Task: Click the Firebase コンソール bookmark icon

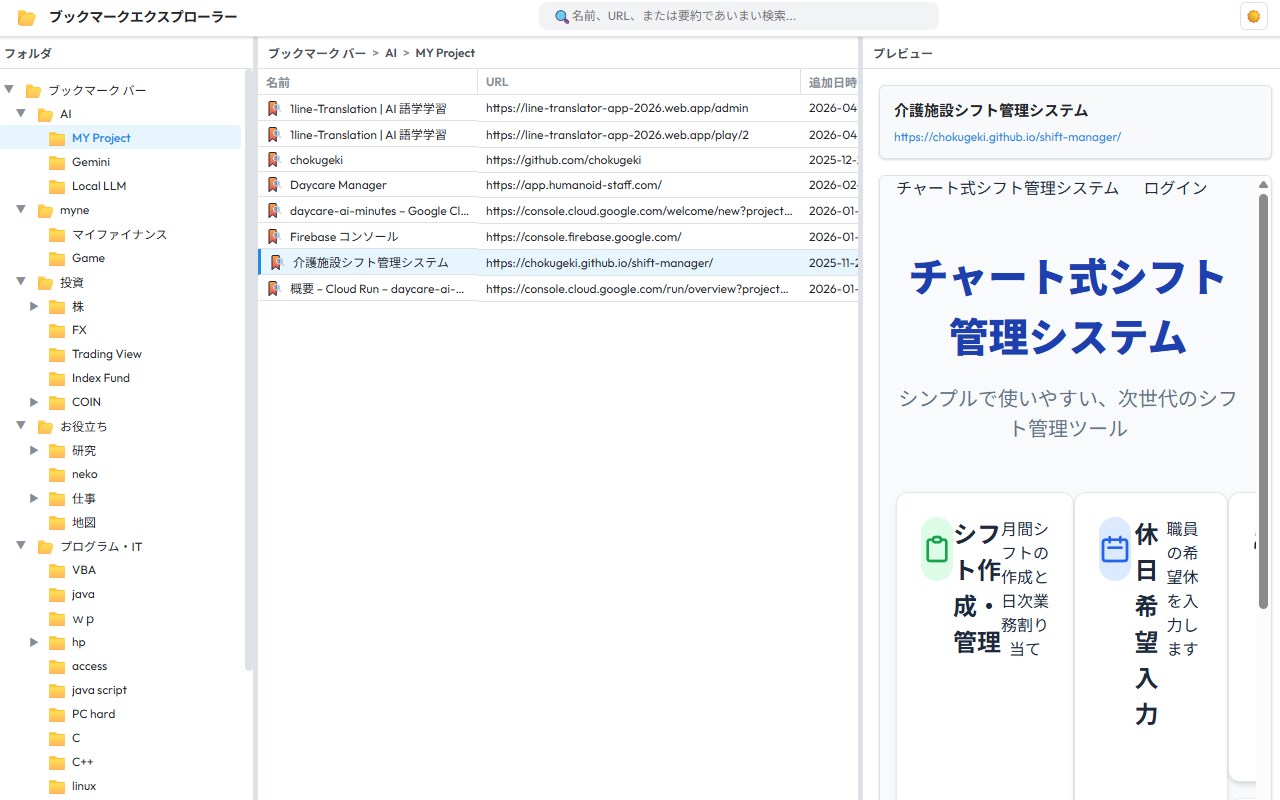Action: (x=273, y=237)
